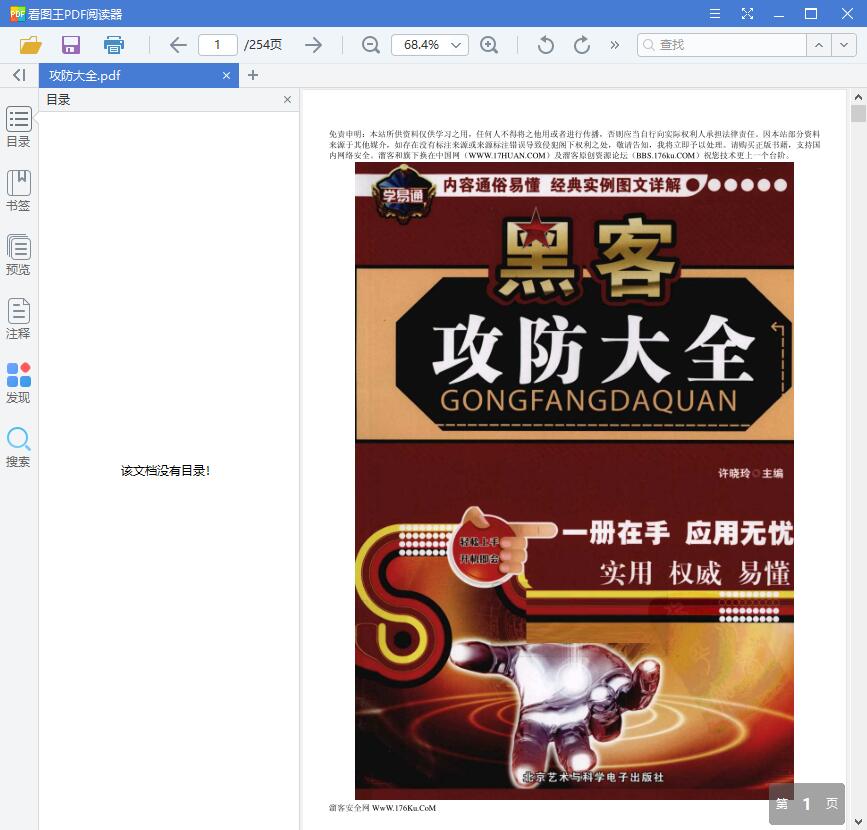867x830 pixels.
Task: Rotate page counterclockwise
Action: click(545, 45)
